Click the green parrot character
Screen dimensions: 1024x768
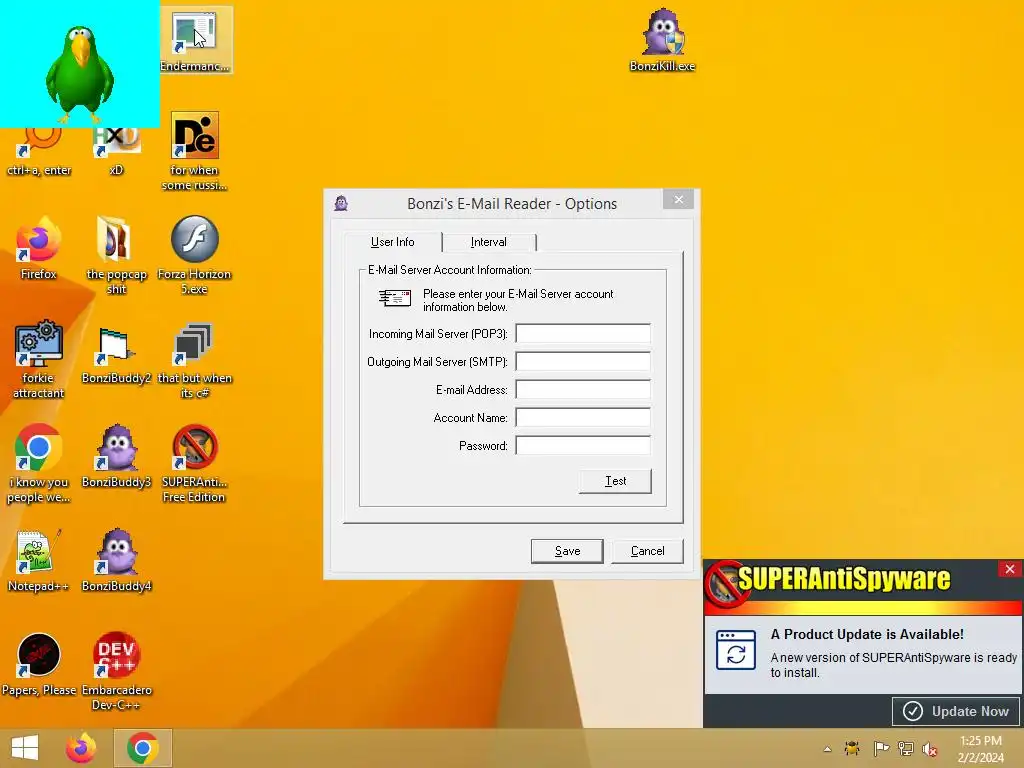79,73
